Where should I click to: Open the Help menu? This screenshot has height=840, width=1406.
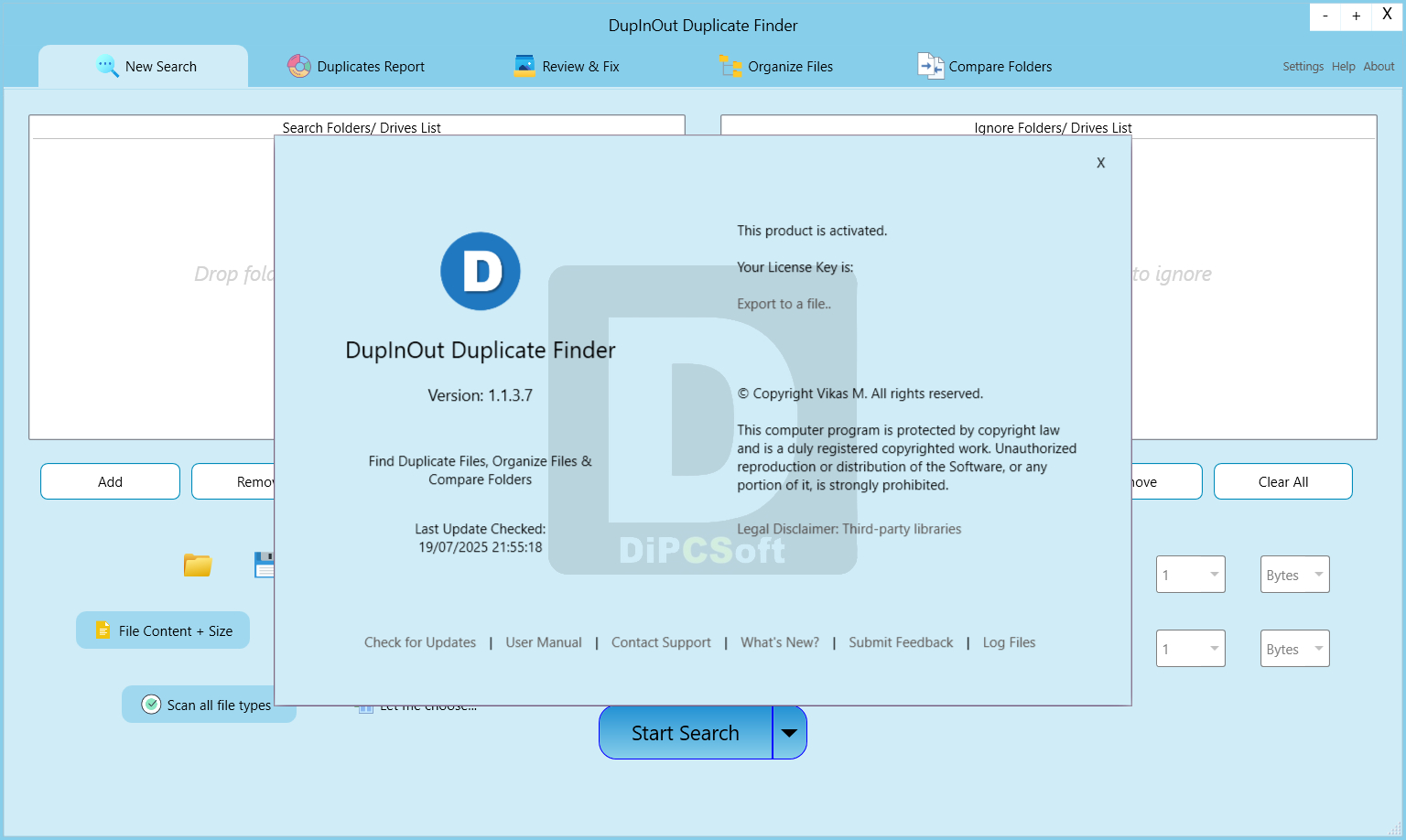tap(1343, 66)
